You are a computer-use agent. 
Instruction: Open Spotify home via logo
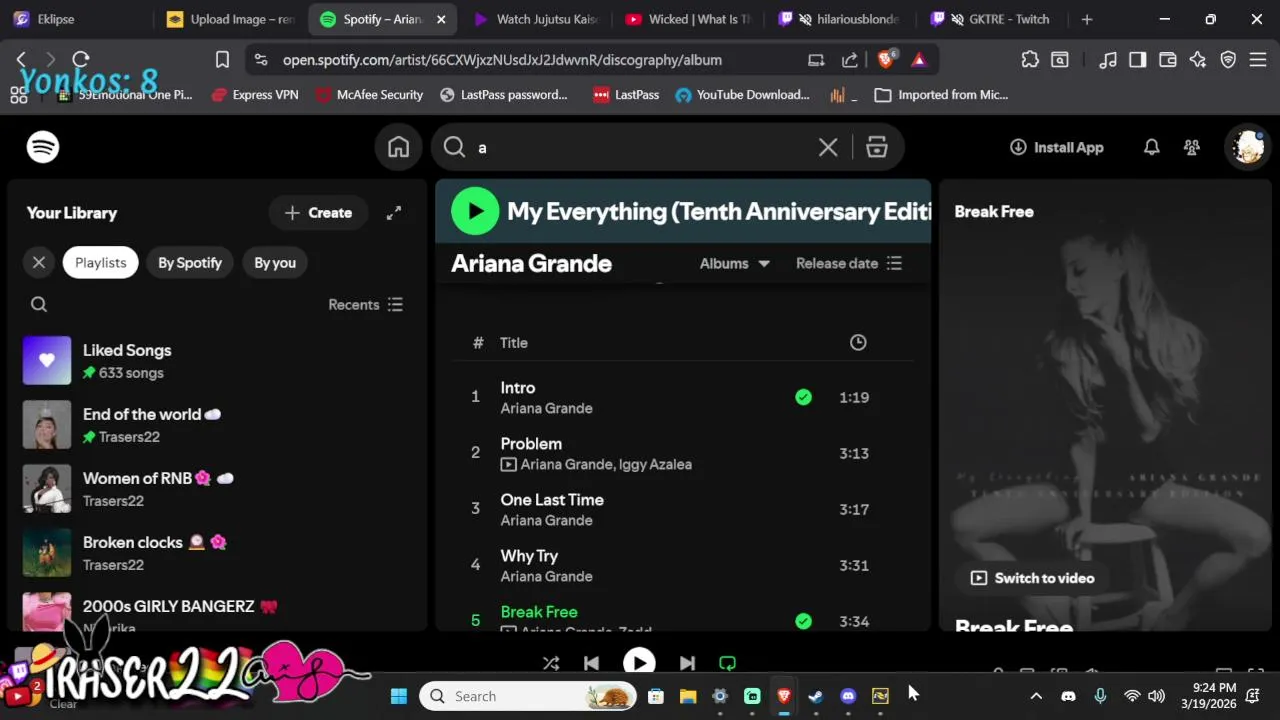(43, 147)
